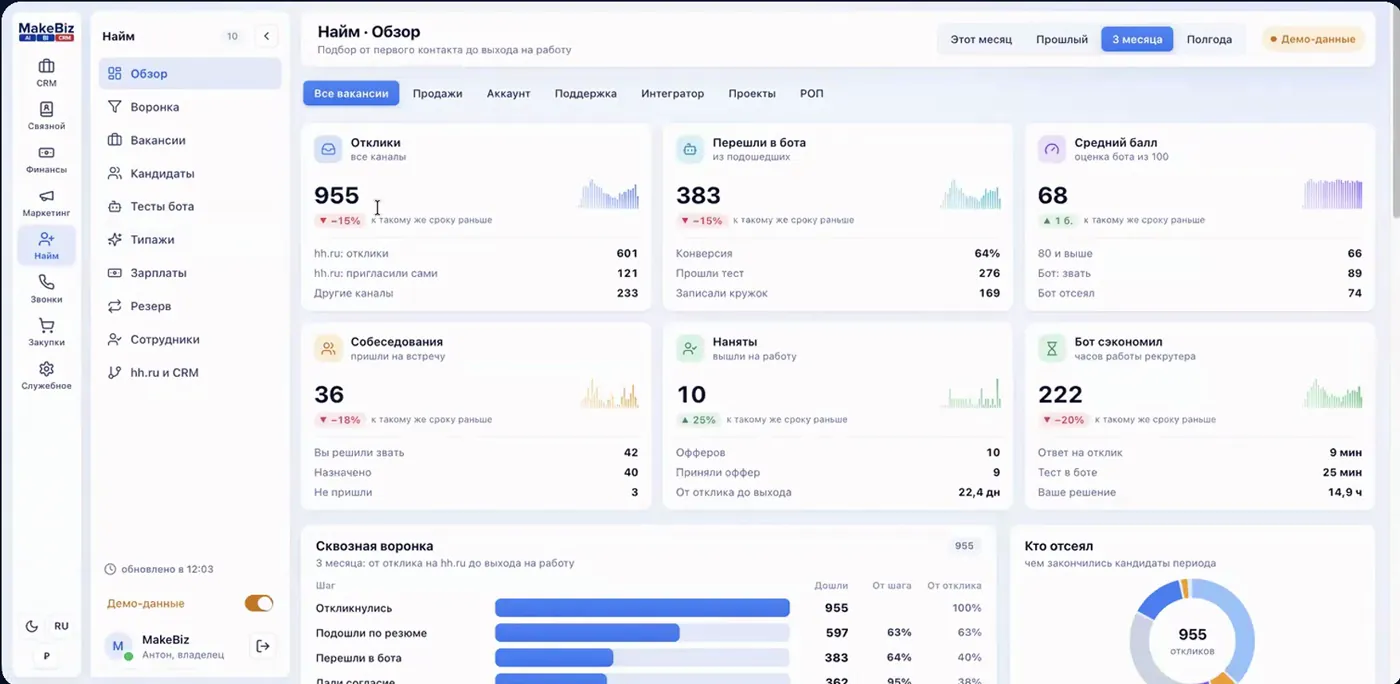Select the 3 месяца period
This screenshot has height=684, width=1400.
click(x=1137, y=39)
